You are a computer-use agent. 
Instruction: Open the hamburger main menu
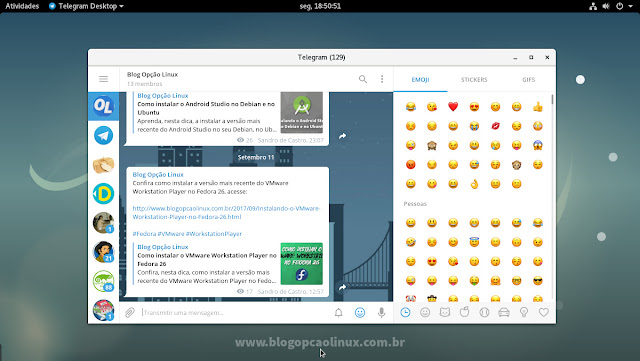click(x=103, y=79)
